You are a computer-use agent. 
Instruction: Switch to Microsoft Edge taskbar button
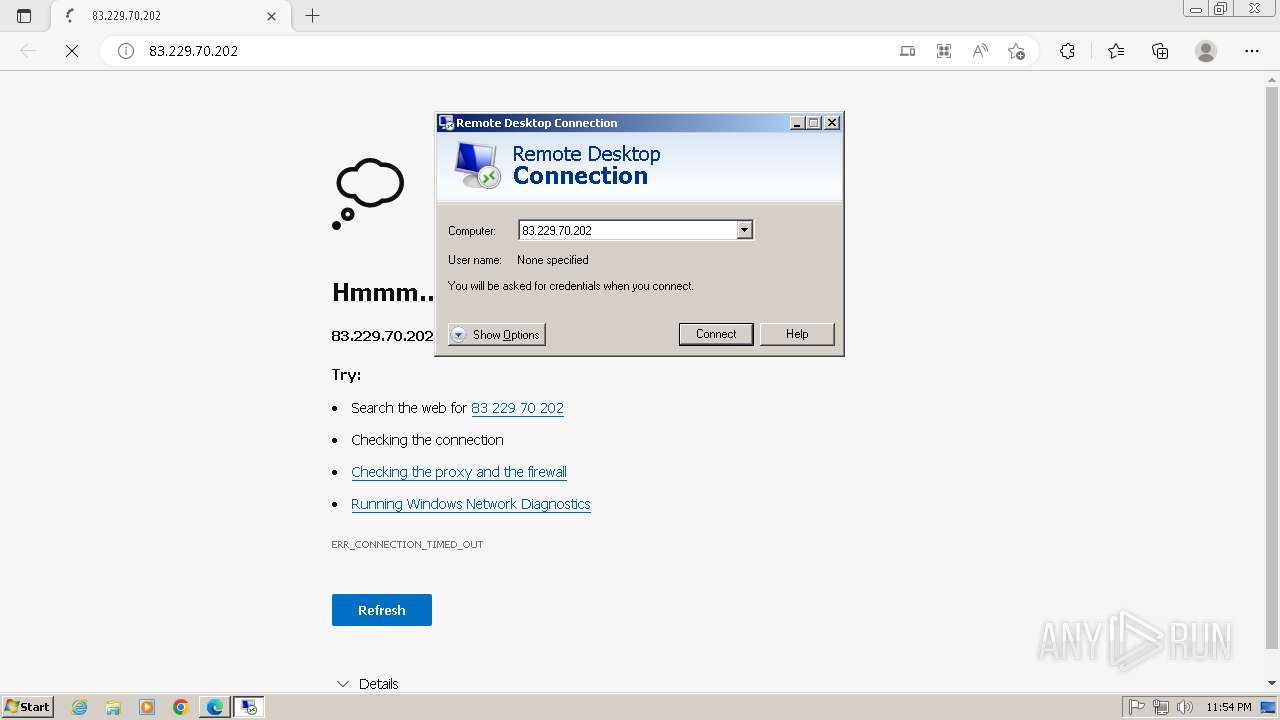[x=215, y=707]
